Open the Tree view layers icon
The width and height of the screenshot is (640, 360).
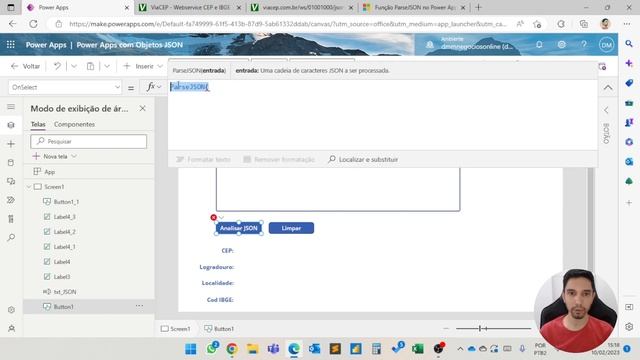(11, 125)
